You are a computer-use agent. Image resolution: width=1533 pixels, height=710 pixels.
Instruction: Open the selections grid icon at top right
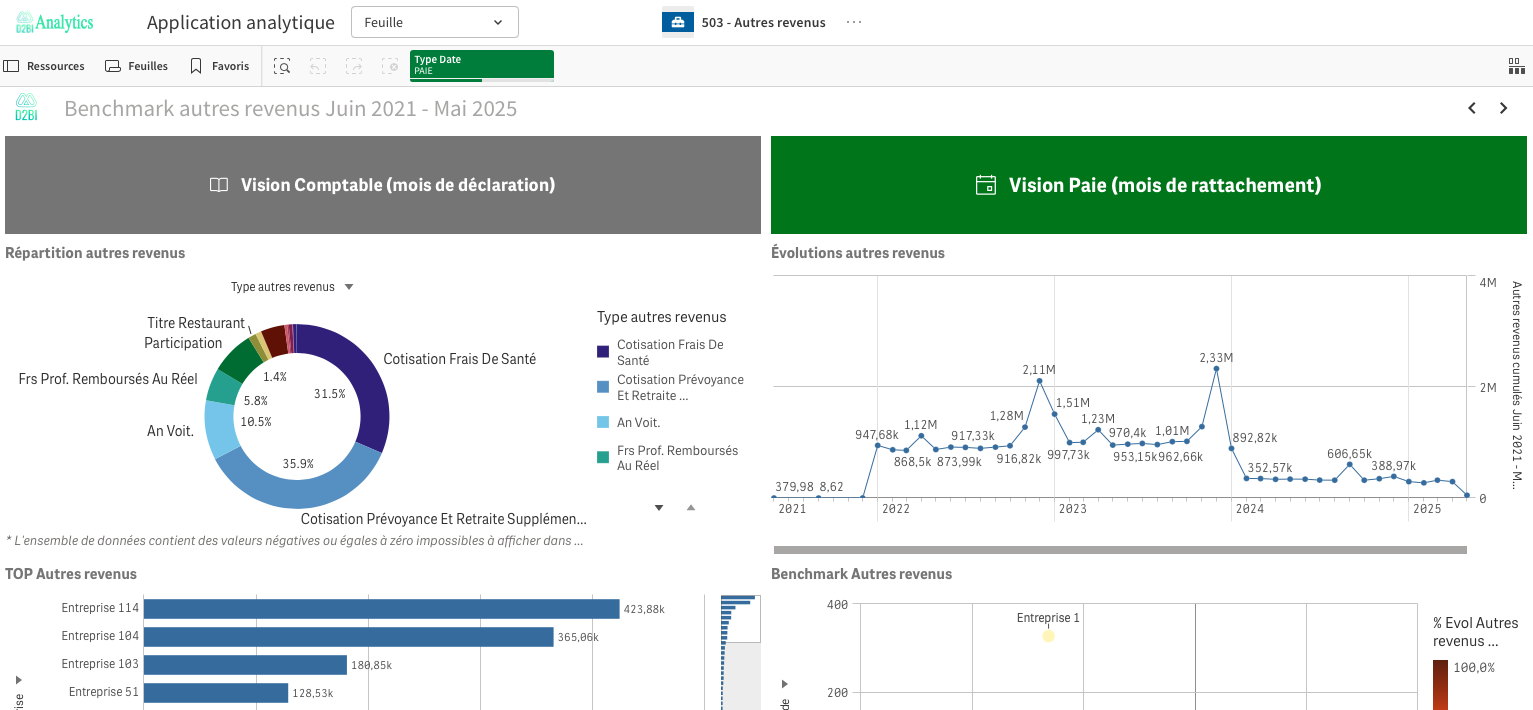click(1516, 66)
